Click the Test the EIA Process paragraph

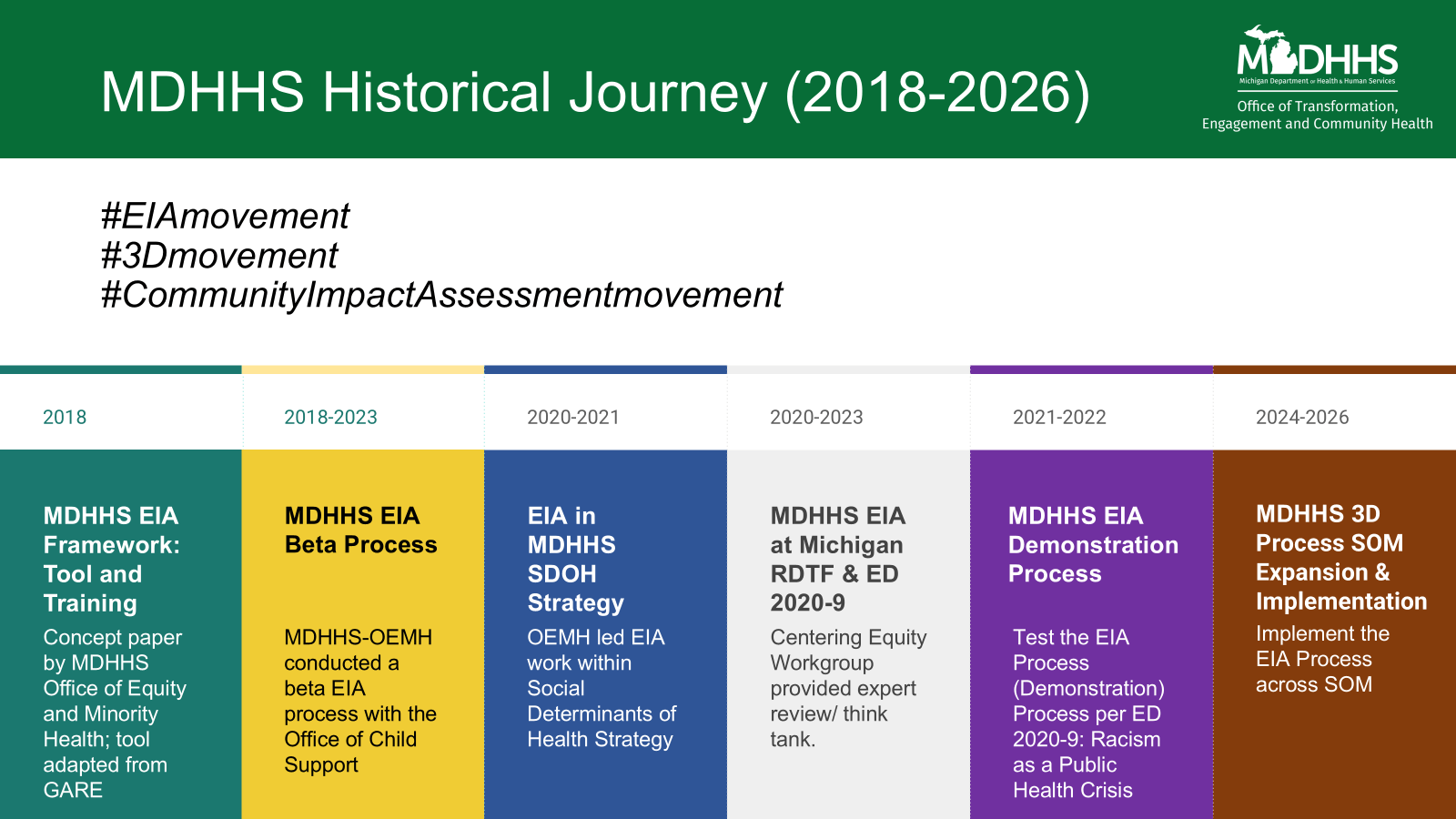[x=1088, y=714]
